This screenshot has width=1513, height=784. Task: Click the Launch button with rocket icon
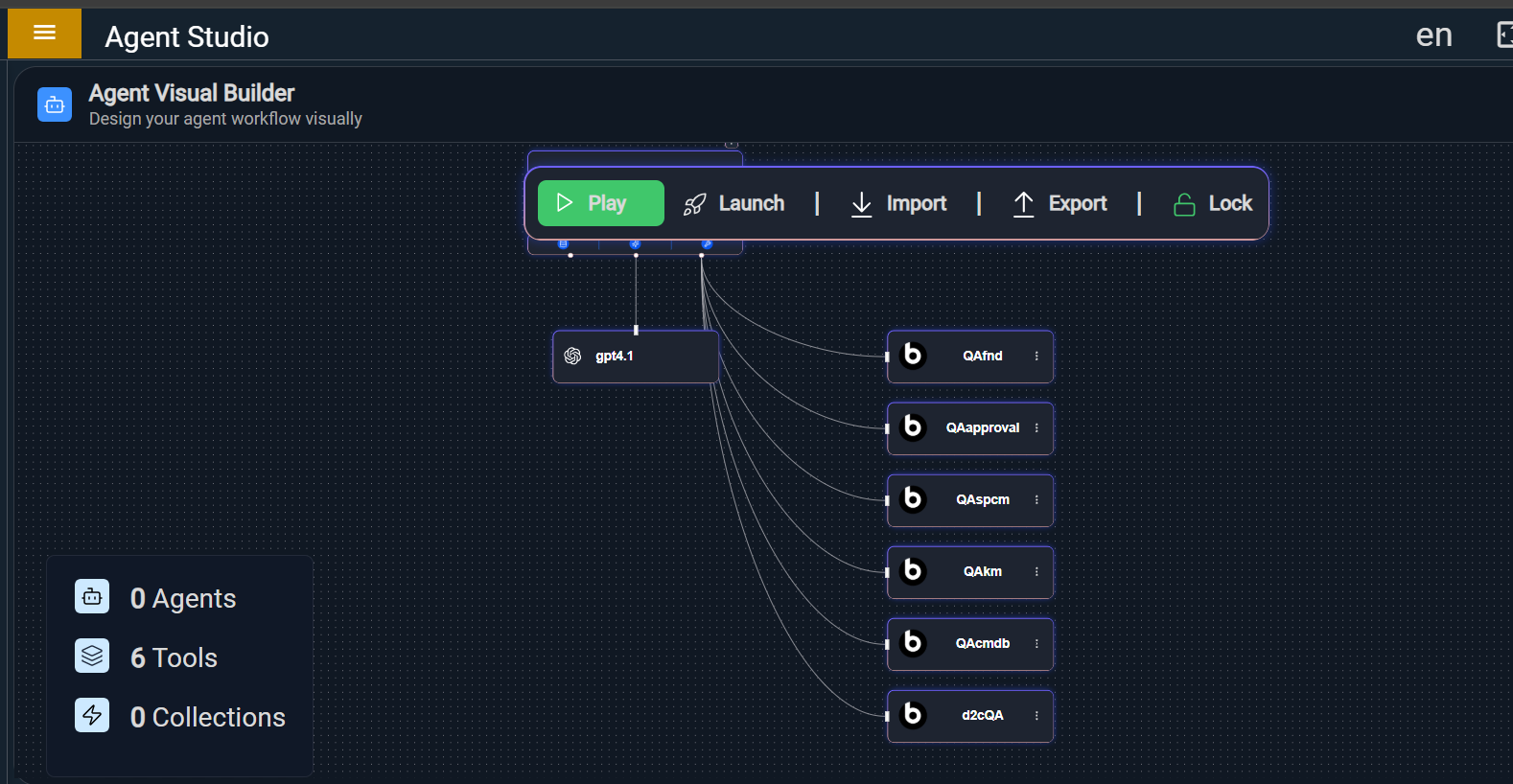tap(733, 203)
